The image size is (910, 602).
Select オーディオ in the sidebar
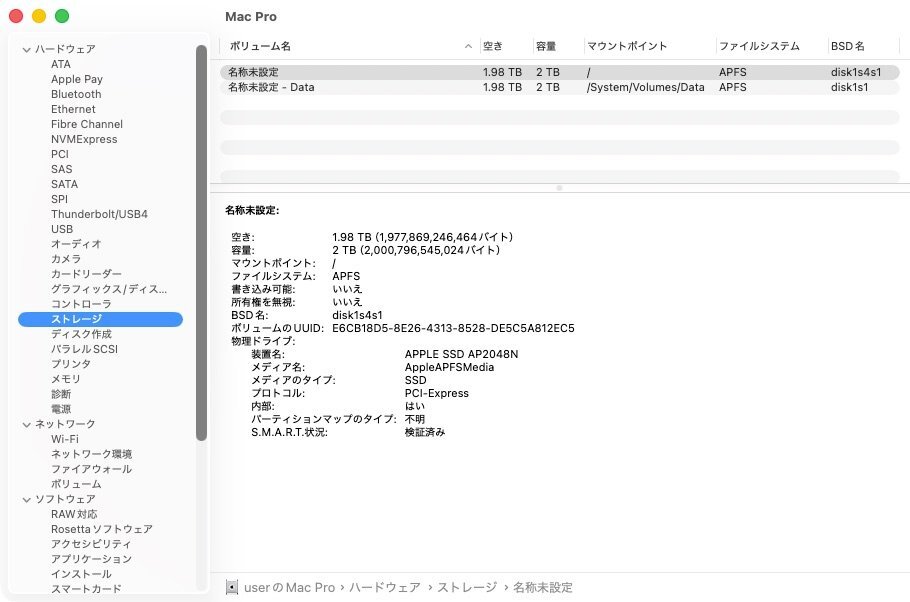(76, 244)
